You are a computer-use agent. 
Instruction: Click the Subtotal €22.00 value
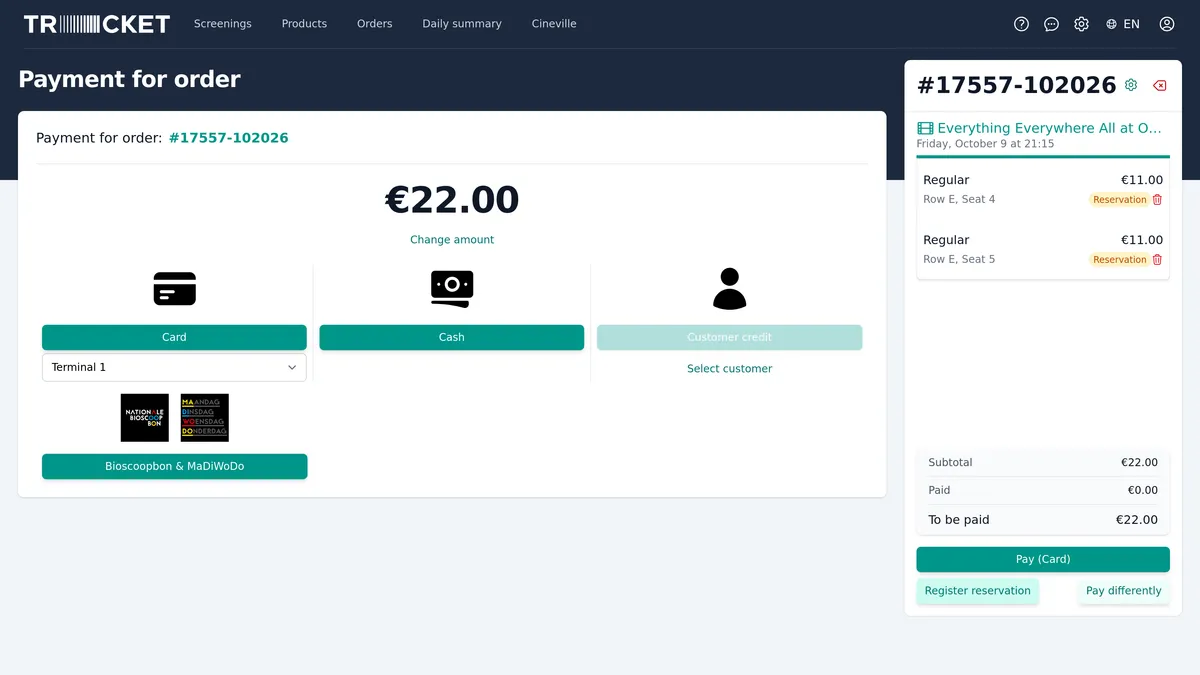1140,463
